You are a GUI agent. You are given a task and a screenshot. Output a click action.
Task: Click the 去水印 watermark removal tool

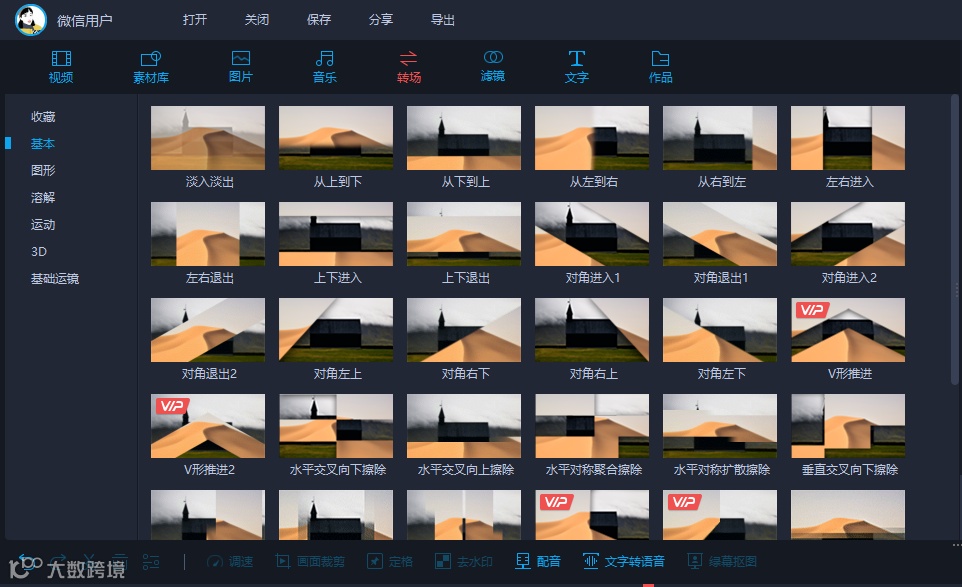point(464,561)
